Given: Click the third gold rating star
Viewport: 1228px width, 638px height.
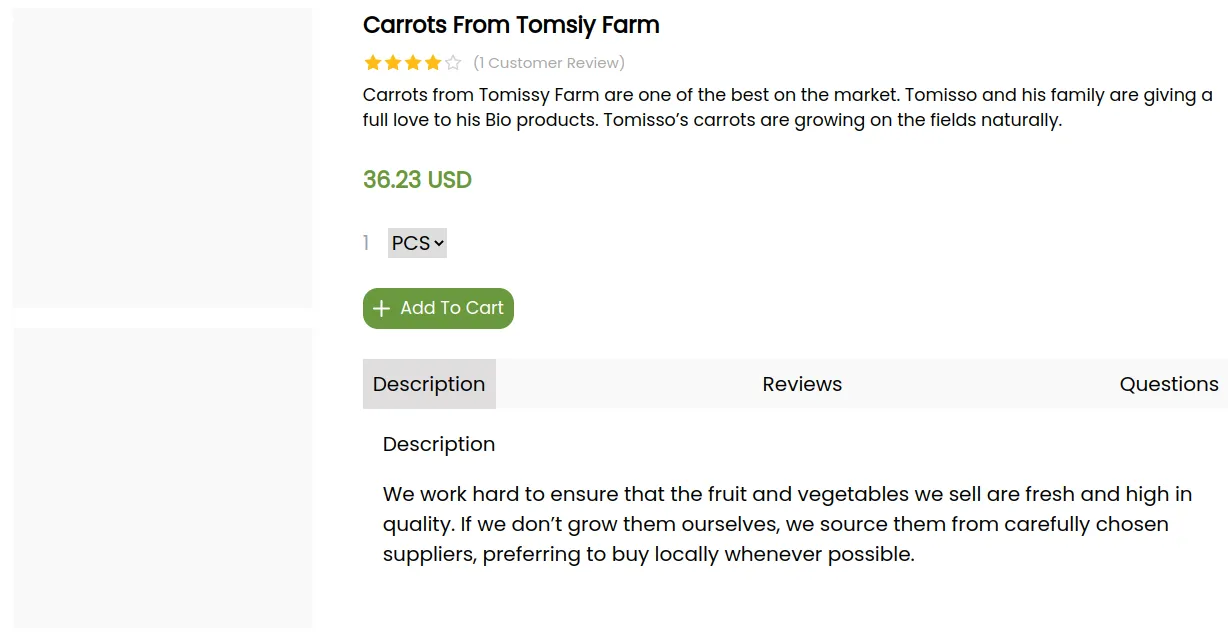Looking at the screenshot, I should pos(413,63).
